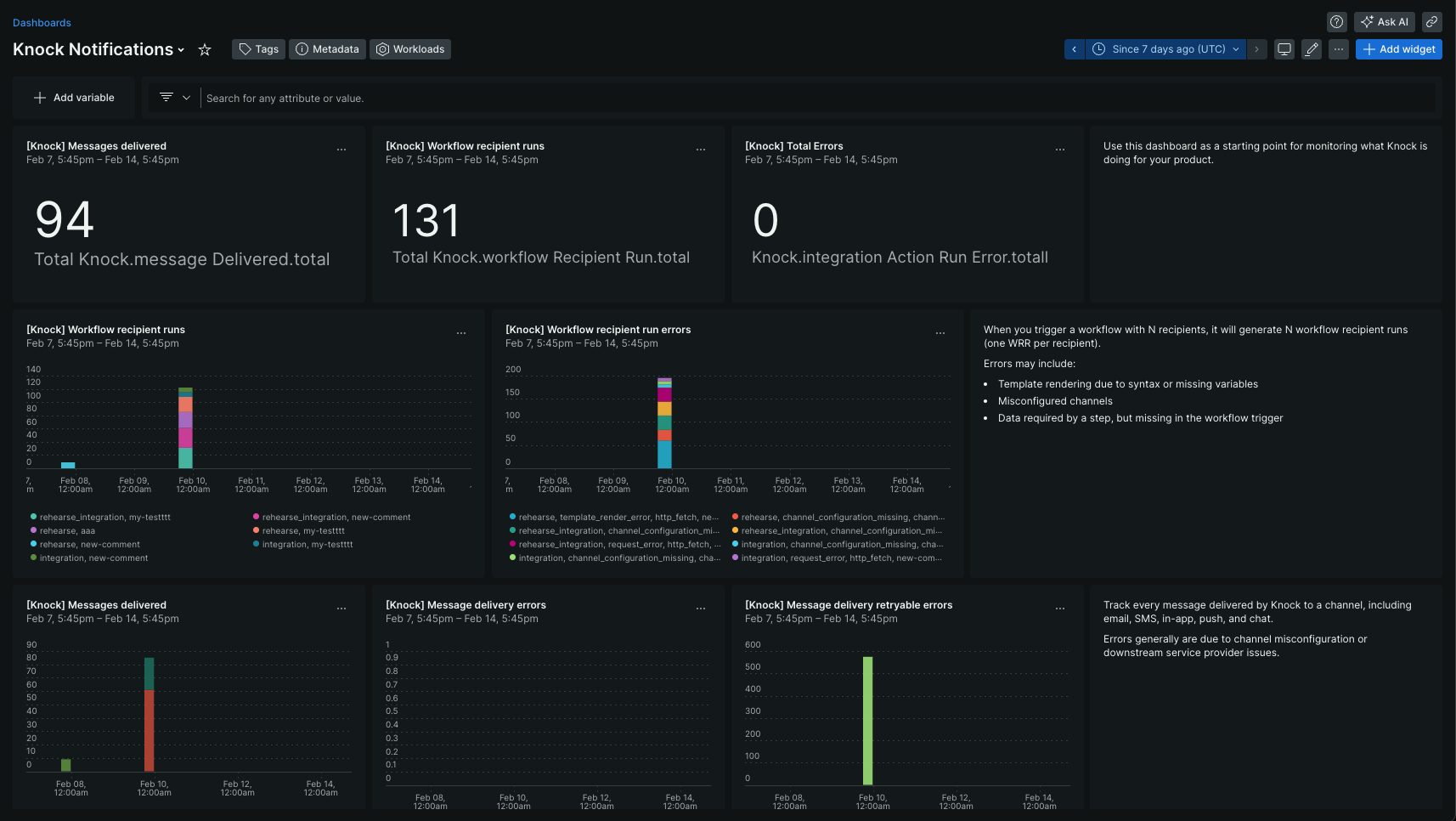Image resolution: width=1456 pixels, height=821 pixels.
Task: Open menu for Messages delivered billboard widget
Action: pyautogui.click(x=341, y=150)
